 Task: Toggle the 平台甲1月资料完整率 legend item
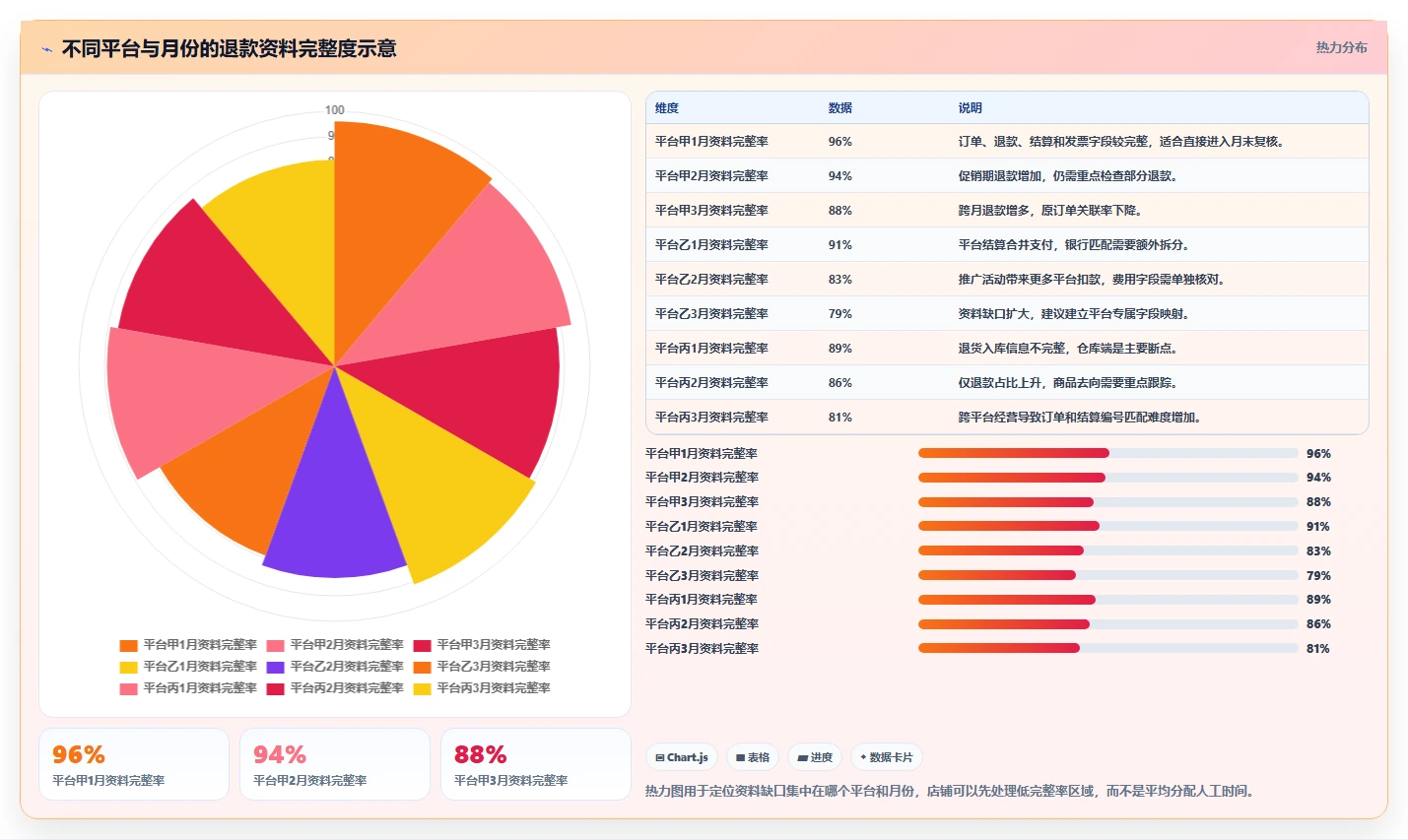pyautogui.click(x=188, y=645)
